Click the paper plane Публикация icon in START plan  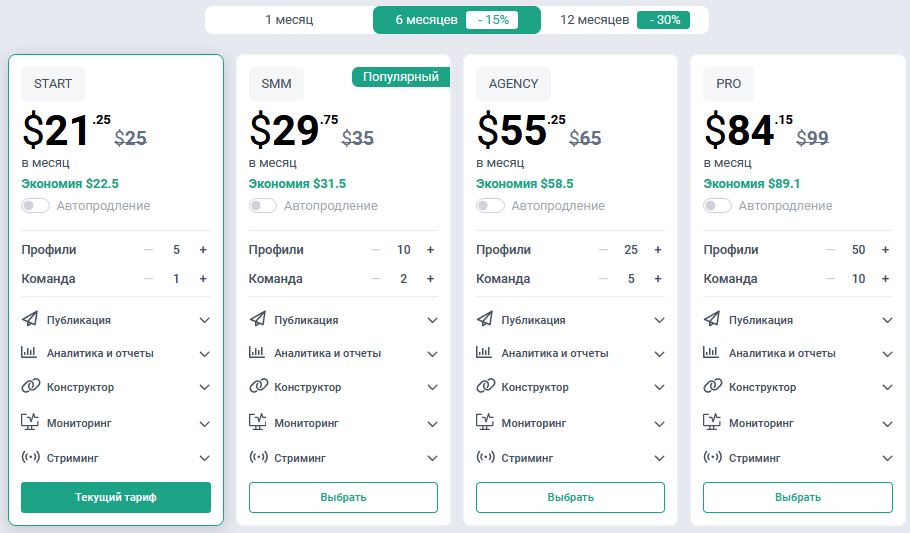[x=30, y=320]
